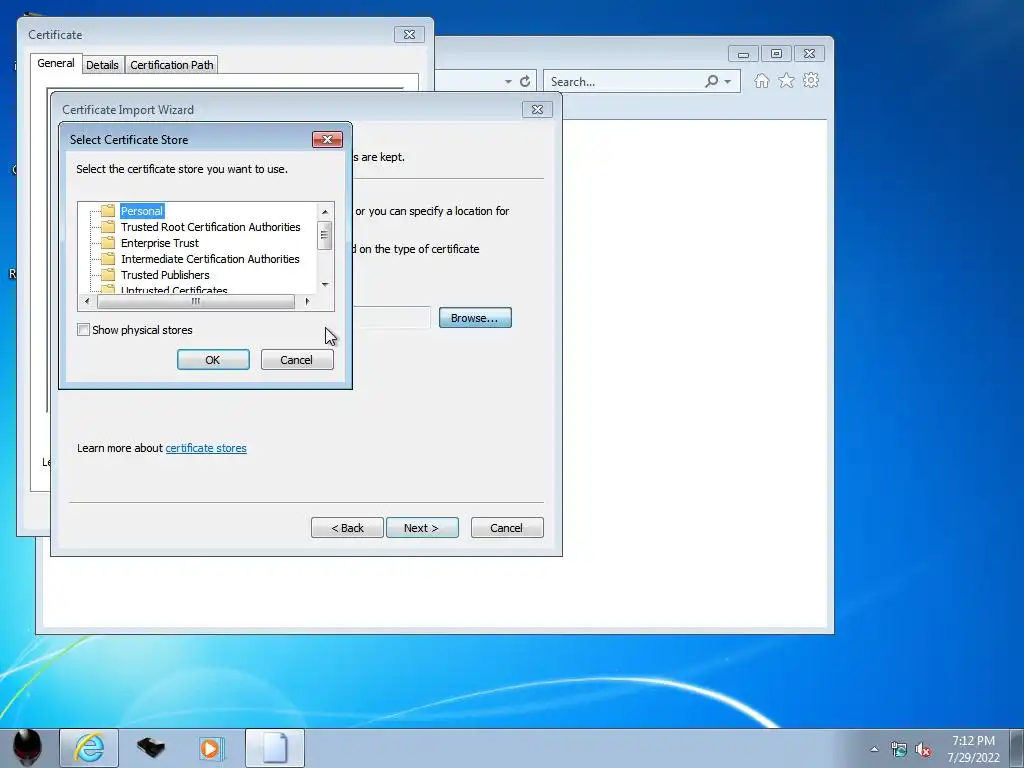
Task: Select Intermediate Certification Authorities store
Action: pyautogui.click(x=210, y=259)
